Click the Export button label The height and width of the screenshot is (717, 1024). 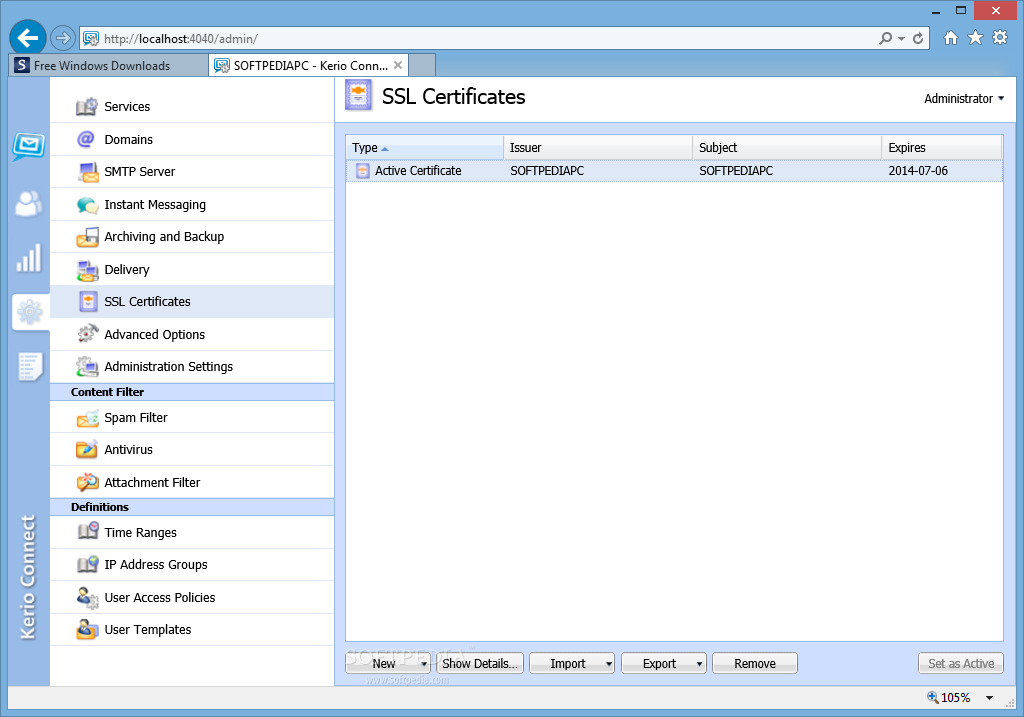pyautogui.click(x=659, y=663)
